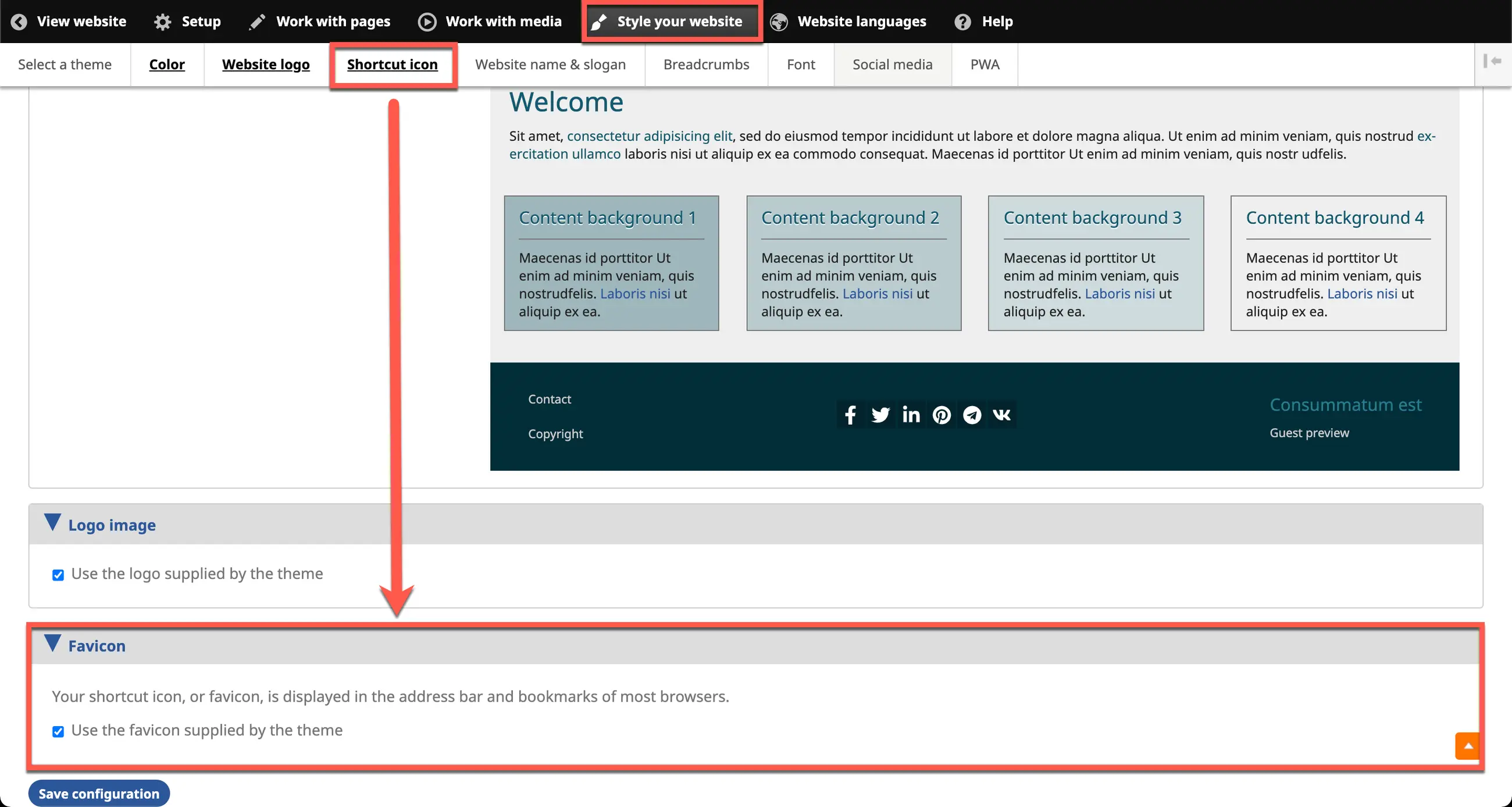Click the Facebook icon in the footer

pos(850,415)
